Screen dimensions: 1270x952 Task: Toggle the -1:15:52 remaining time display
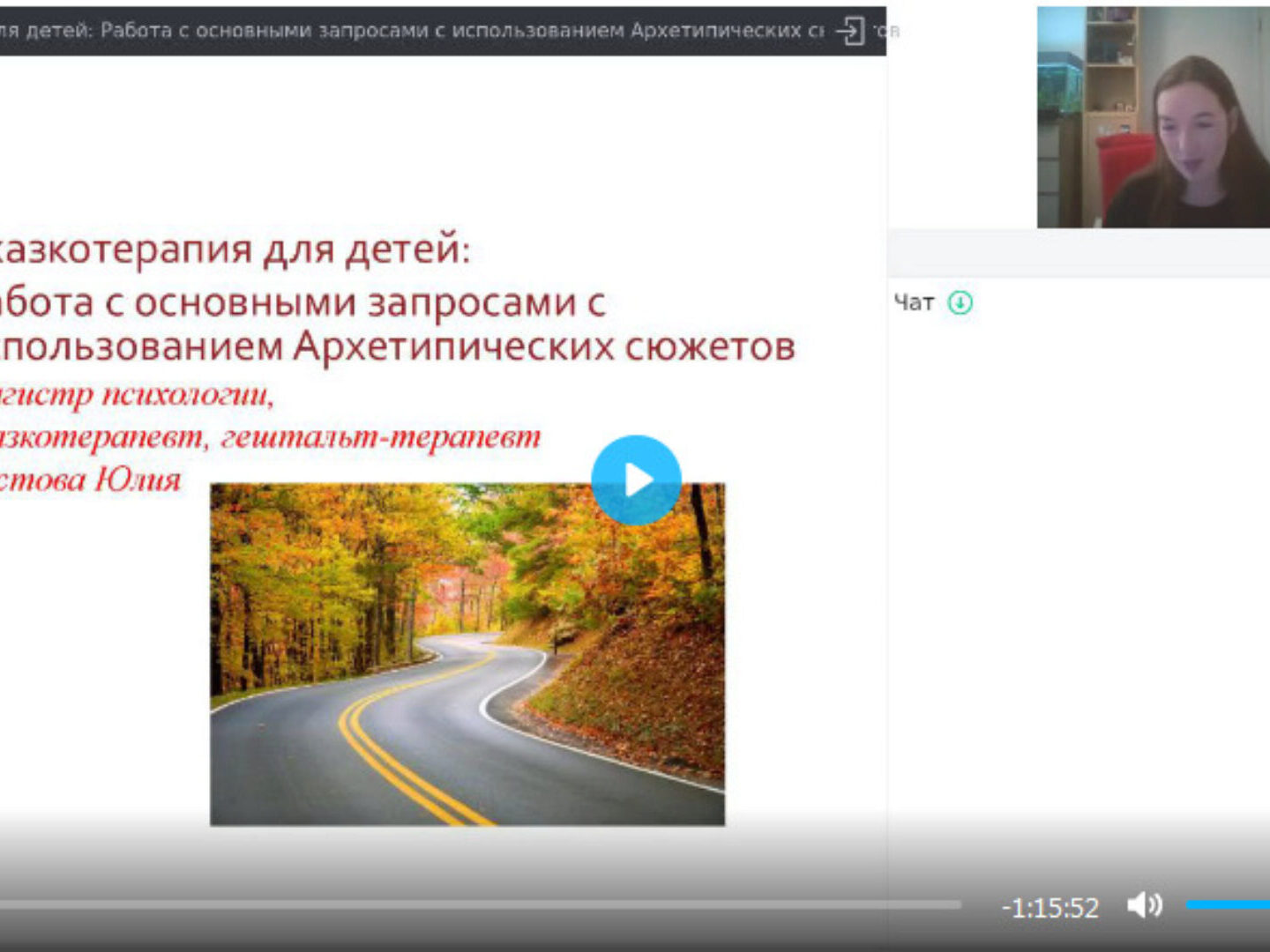click(1050, 908)
